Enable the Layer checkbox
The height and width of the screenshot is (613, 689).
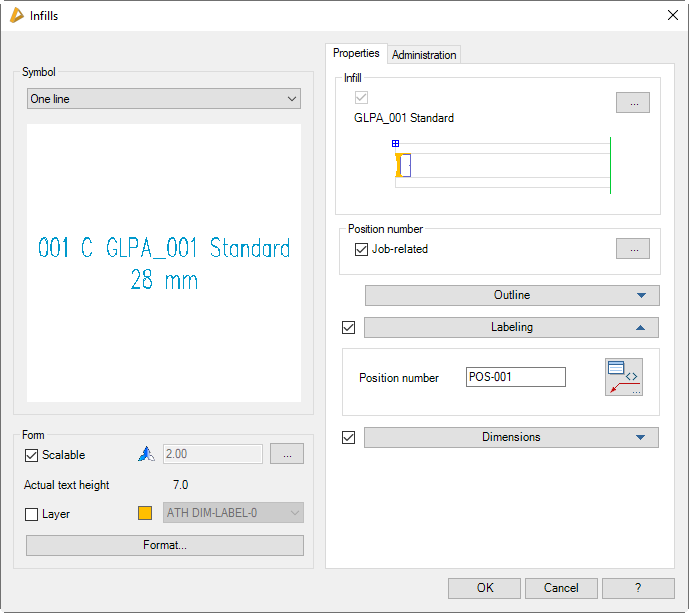(x=32, y=514)
